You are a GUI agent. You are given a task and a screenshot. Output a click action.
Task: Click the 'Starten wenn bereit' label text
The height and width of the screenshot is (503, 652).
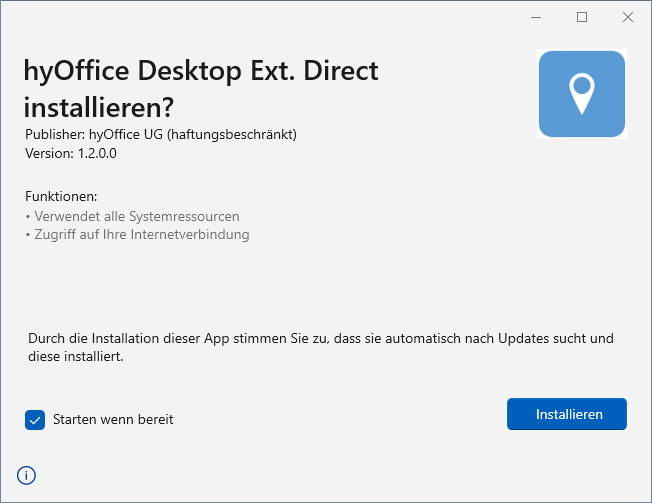pos(113,420)
